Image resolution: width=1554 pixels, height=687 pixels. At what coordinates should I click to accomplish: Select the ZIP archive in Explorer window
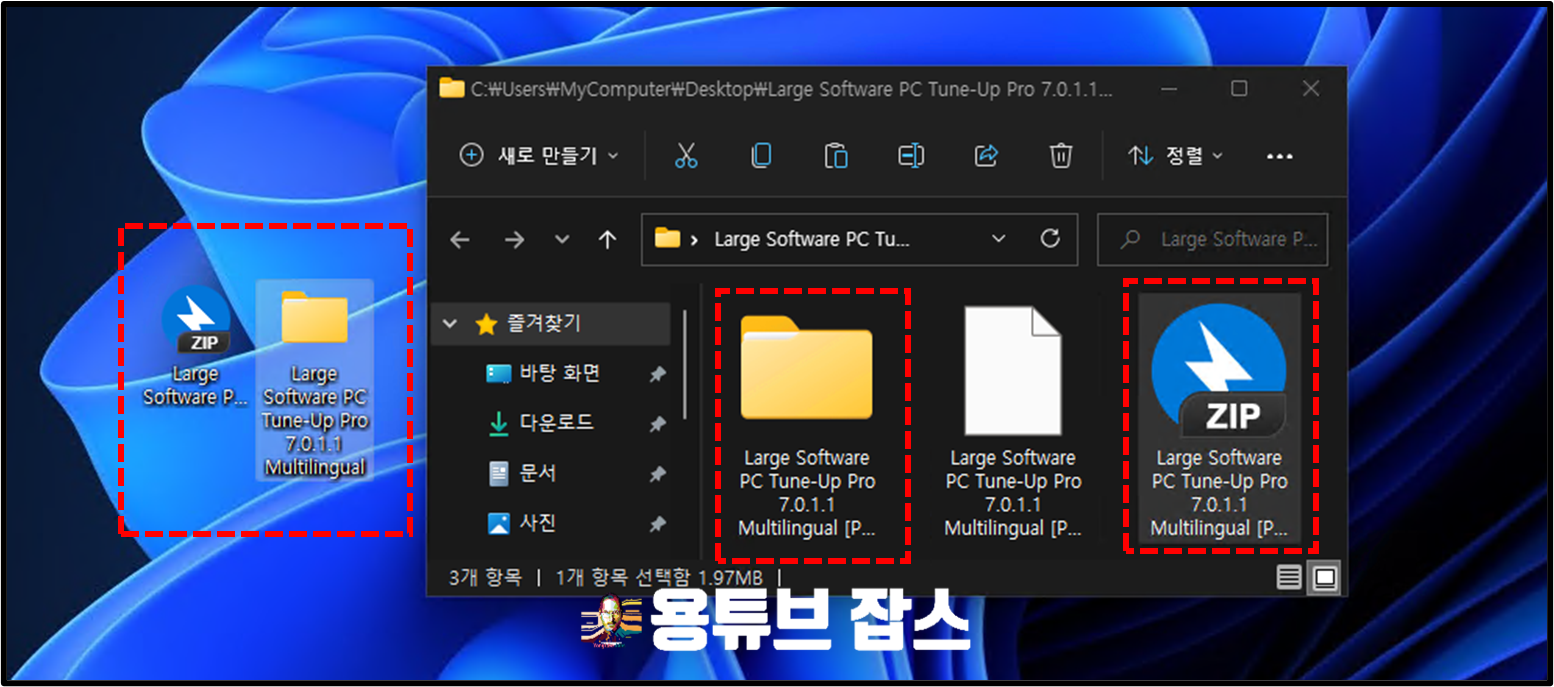point(1218,420)
